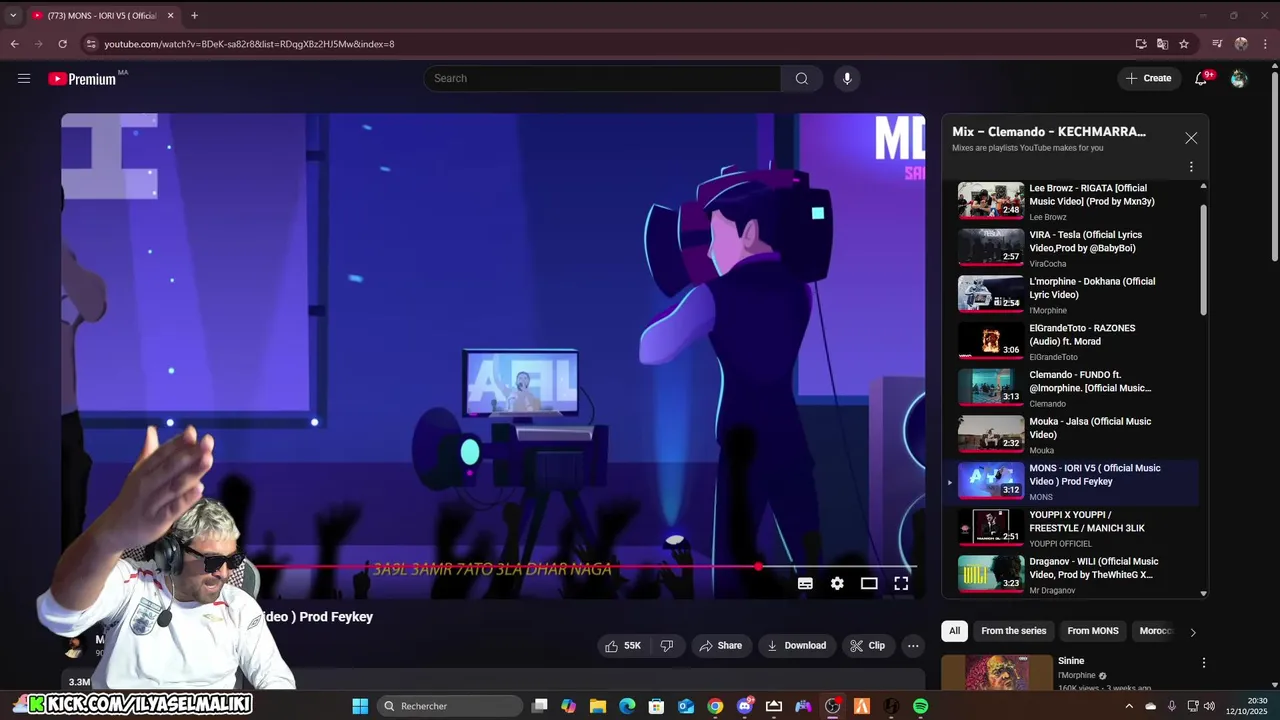1280x720 pixels.
Task: Open Chrome three-dot menu
Action: [x=1265, y=44]
